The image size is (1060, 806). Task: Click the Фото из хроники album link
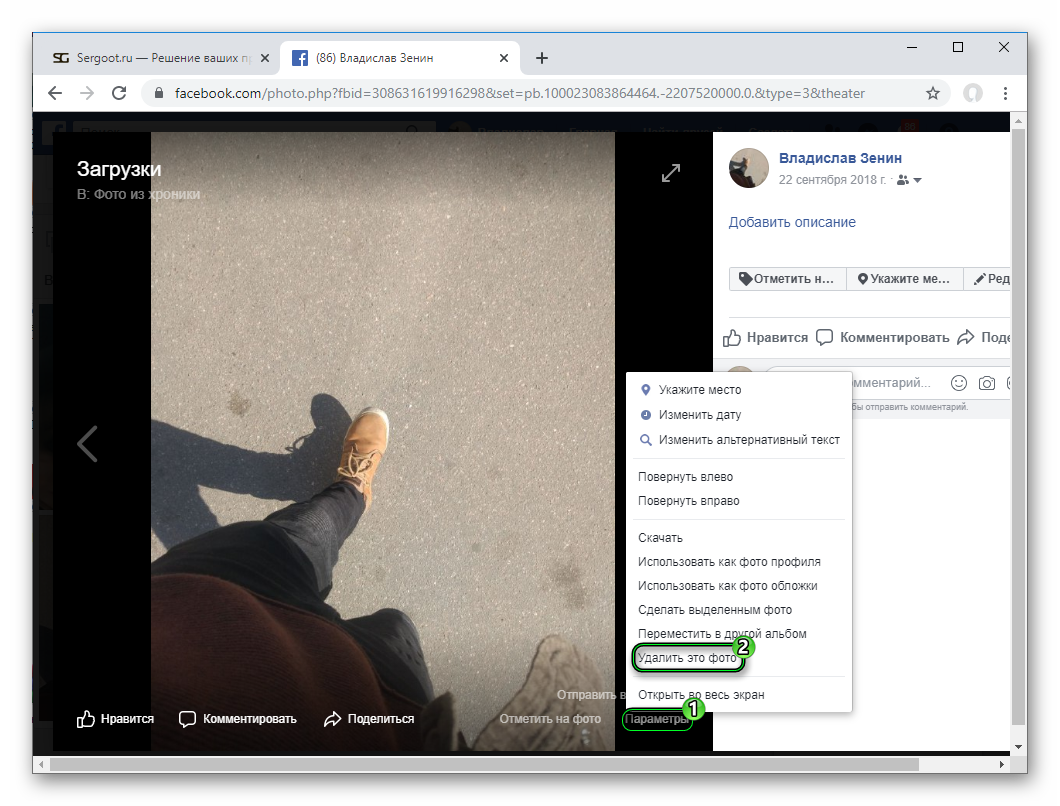tap(147, 195)
